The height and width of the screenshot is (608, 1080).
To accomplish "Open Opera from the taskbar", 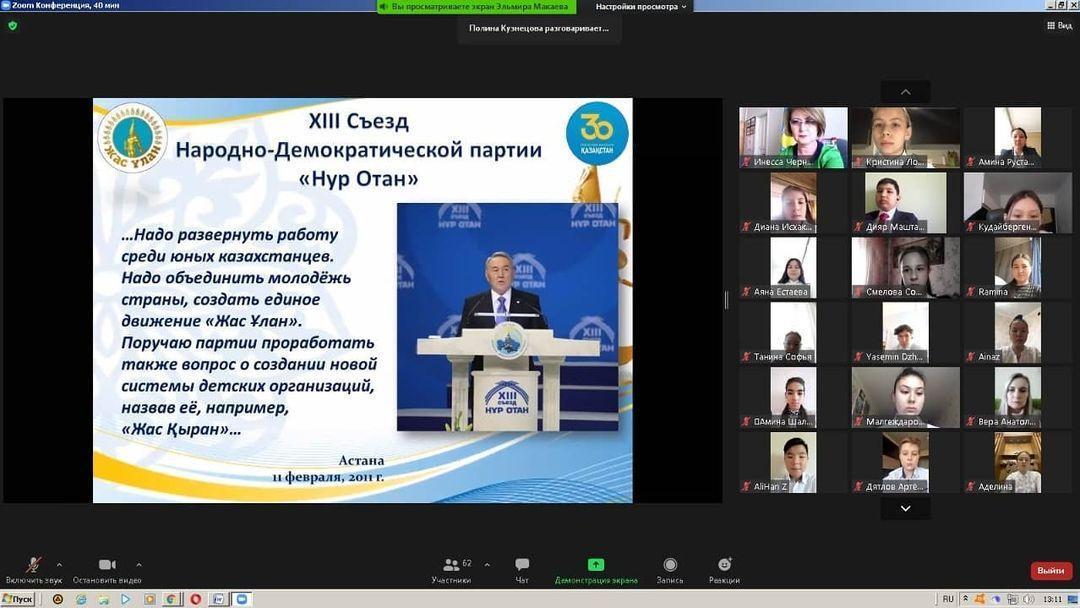I will (195, 599).
